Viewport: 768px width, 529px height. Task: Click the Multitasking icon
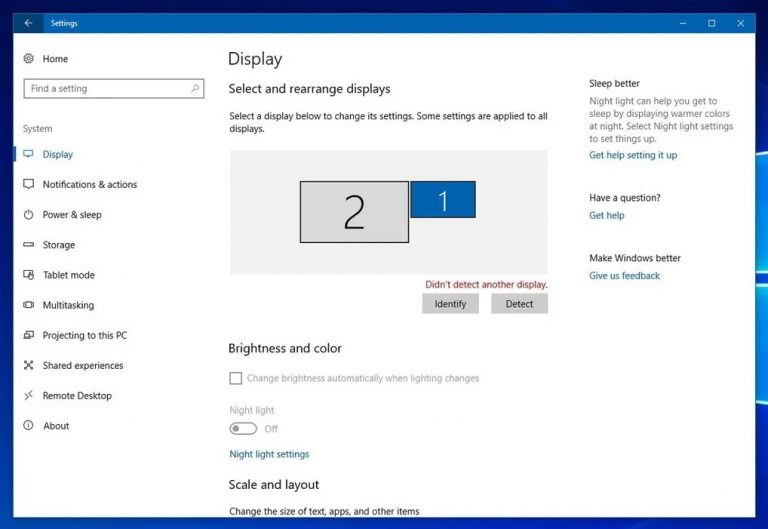(28, 305)
